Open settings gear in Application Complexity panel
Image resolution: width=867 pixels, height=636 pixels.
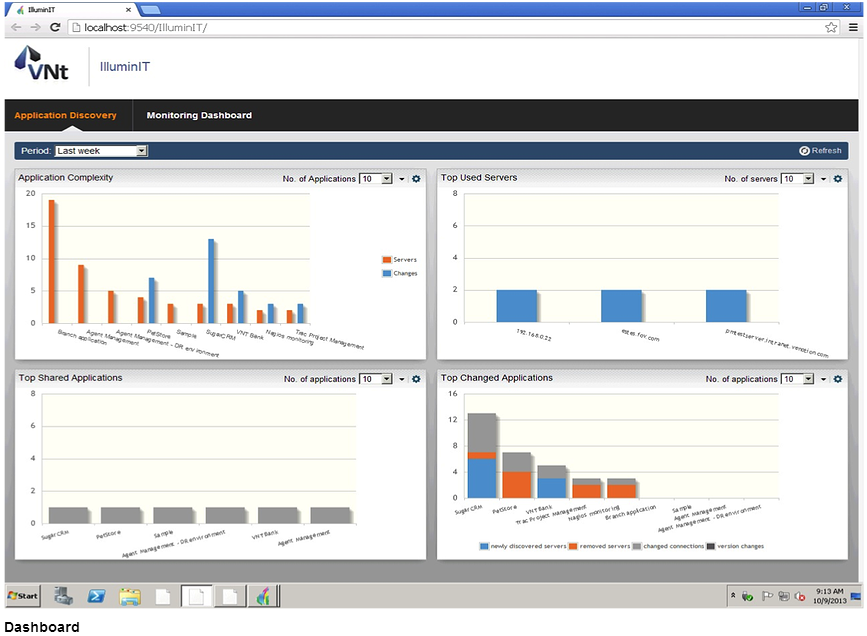[417, 179]
